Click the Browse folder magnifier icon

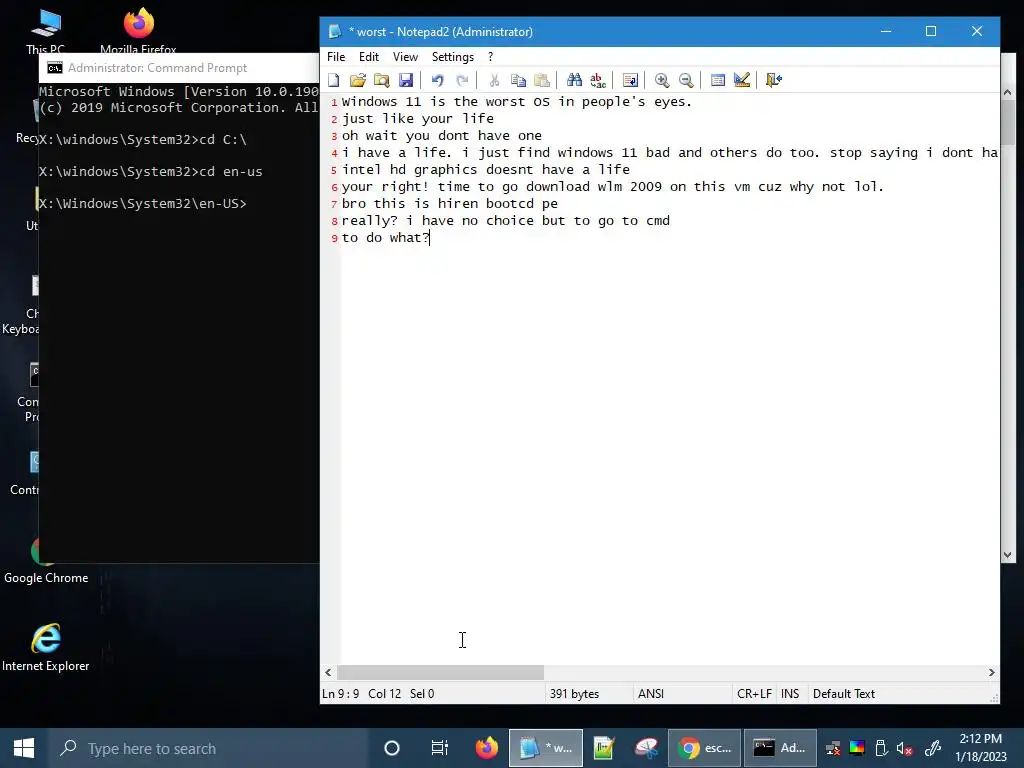[x=381, y=80]
